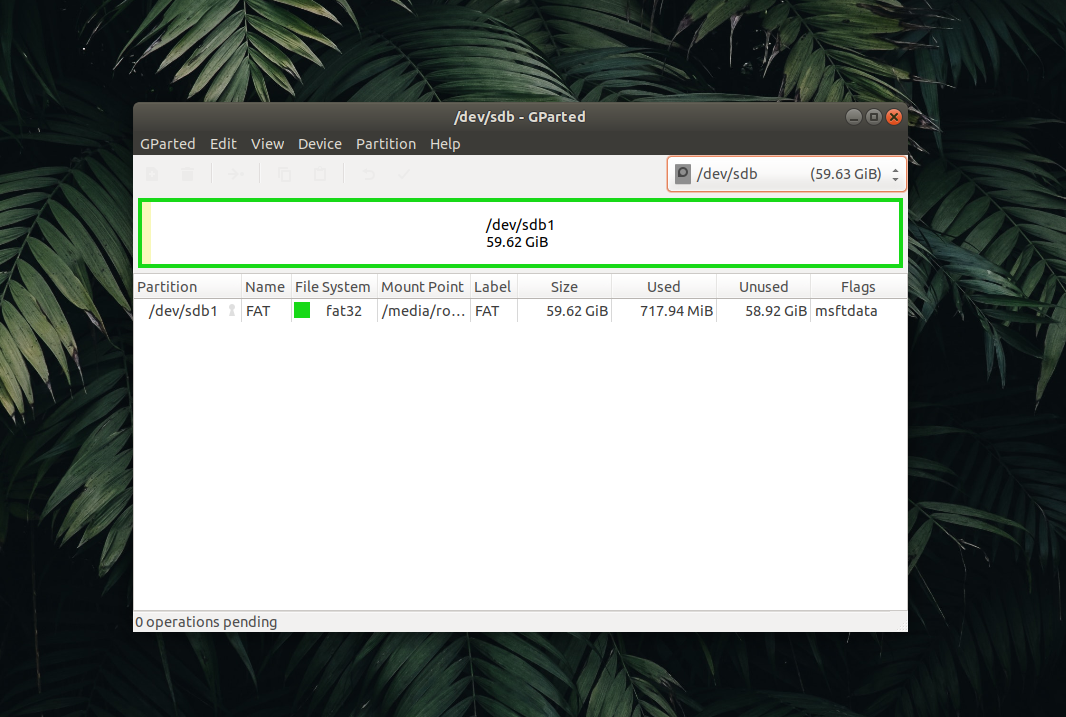
Task: Click the Apply all operations checkmark
Action: pos(404,175)
